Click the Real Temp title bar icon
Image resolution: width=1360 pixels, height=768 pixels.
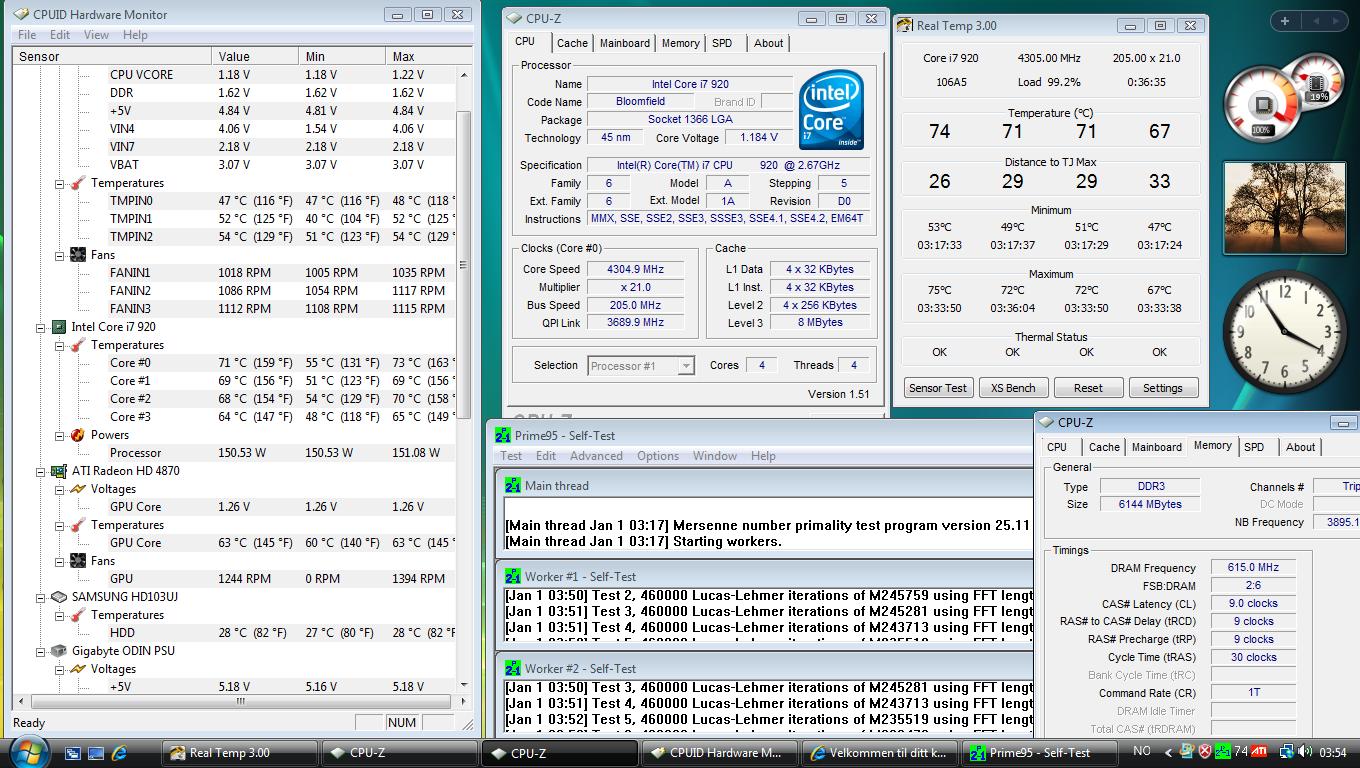pyautogui.click(x=905, y=26)
